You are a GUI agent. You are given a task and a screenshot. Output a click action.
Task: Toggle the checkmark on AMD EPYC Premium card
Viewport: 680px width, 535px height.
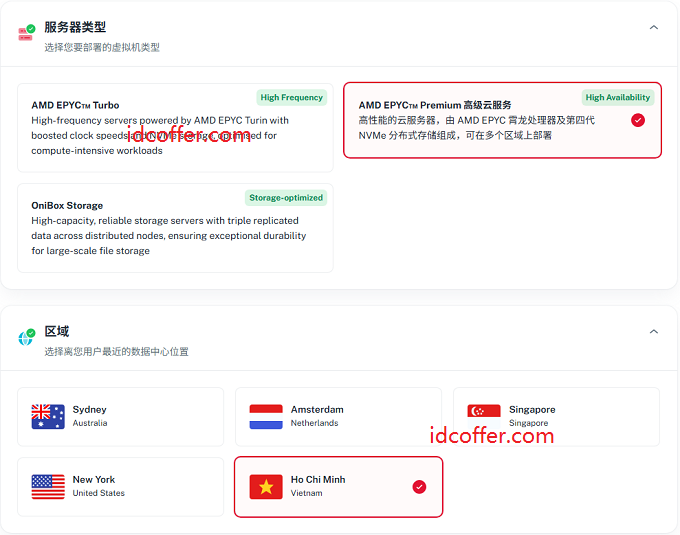(x=638, y=120)
